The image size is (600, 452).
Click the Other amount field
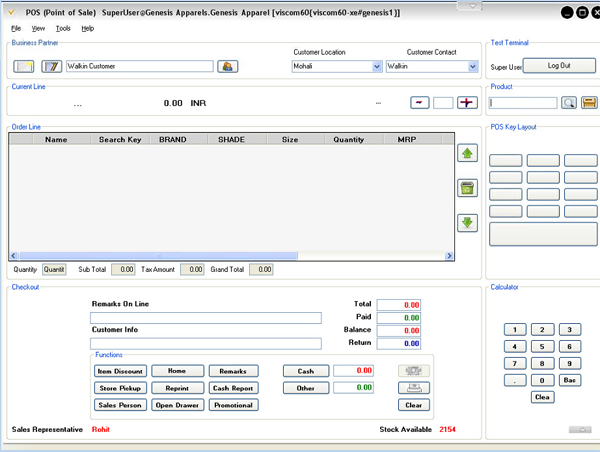point(353,388)
